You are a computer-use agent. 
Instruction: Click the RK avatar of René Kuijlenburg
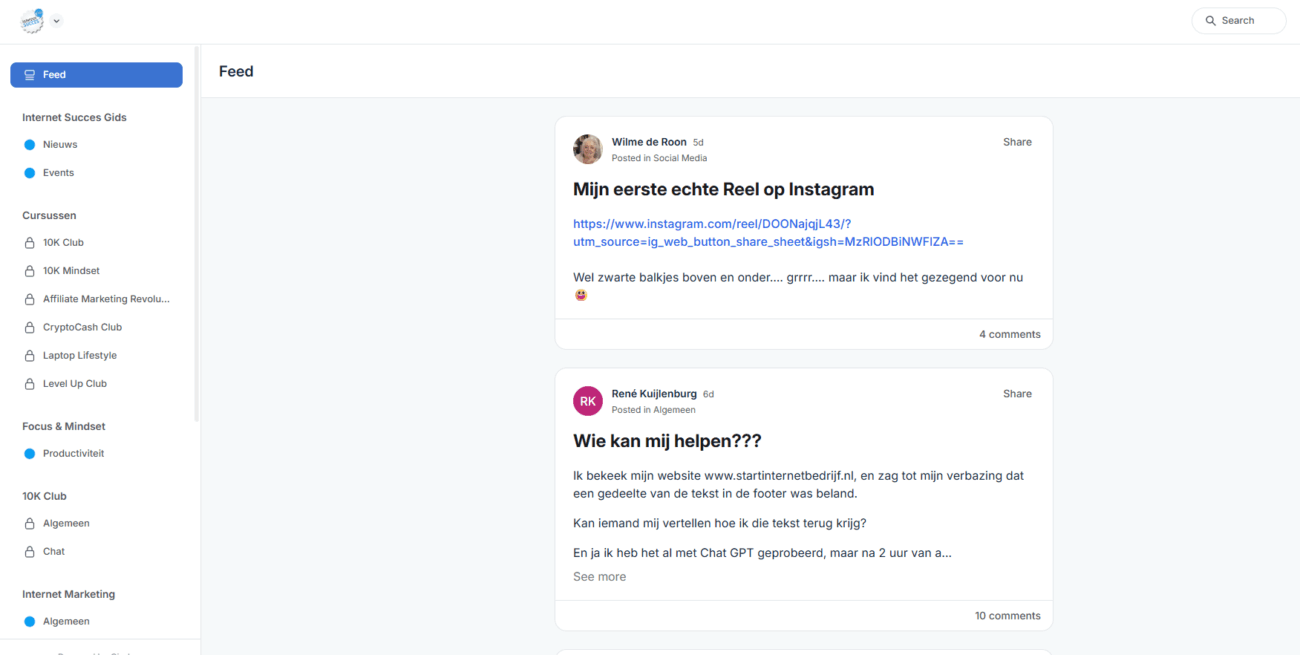click(588, 401)
